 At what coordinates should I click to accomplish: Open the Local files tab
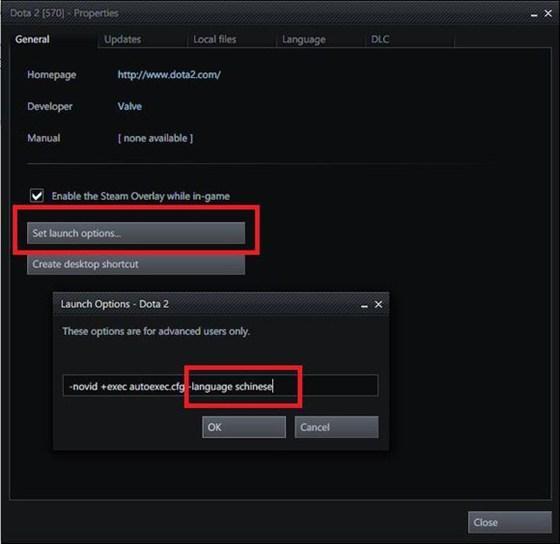pyautogui.click(x=215, y=39)
